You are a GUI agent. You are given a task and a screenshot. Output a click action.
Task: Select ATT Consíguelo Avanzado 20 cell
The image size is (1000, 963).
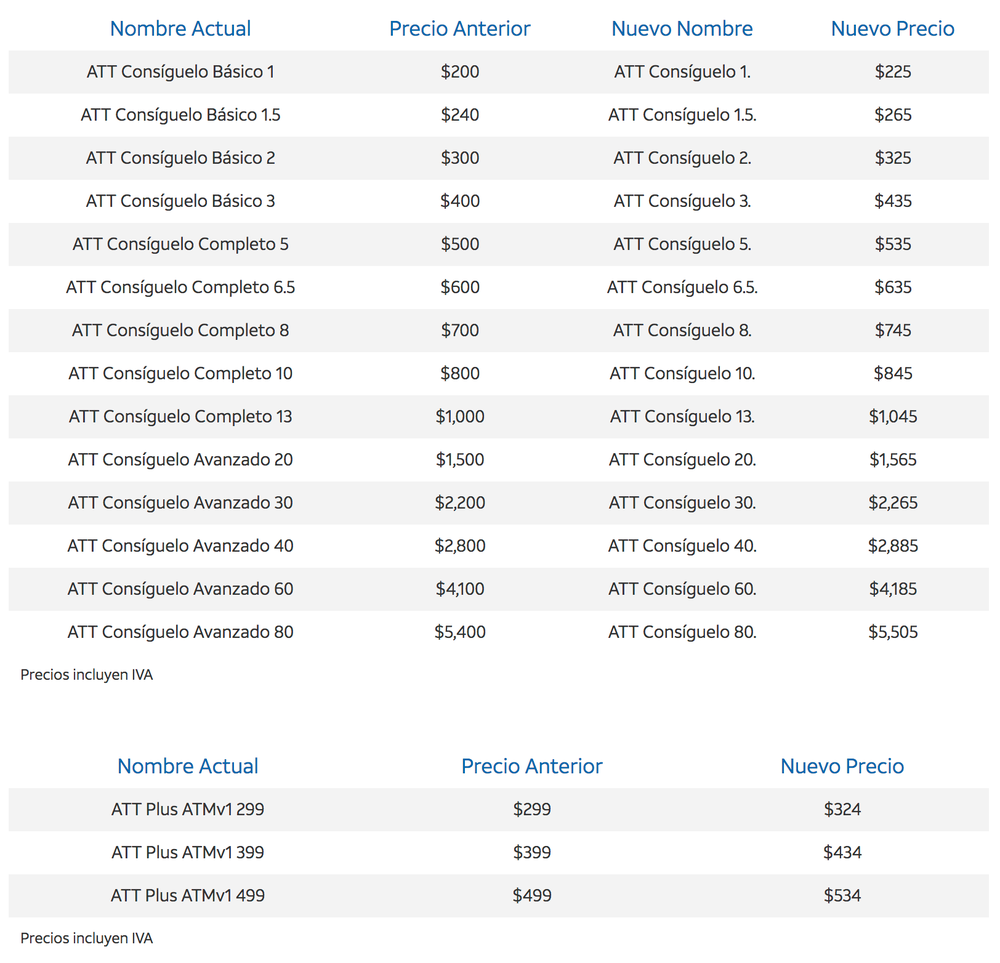(180, 459)
